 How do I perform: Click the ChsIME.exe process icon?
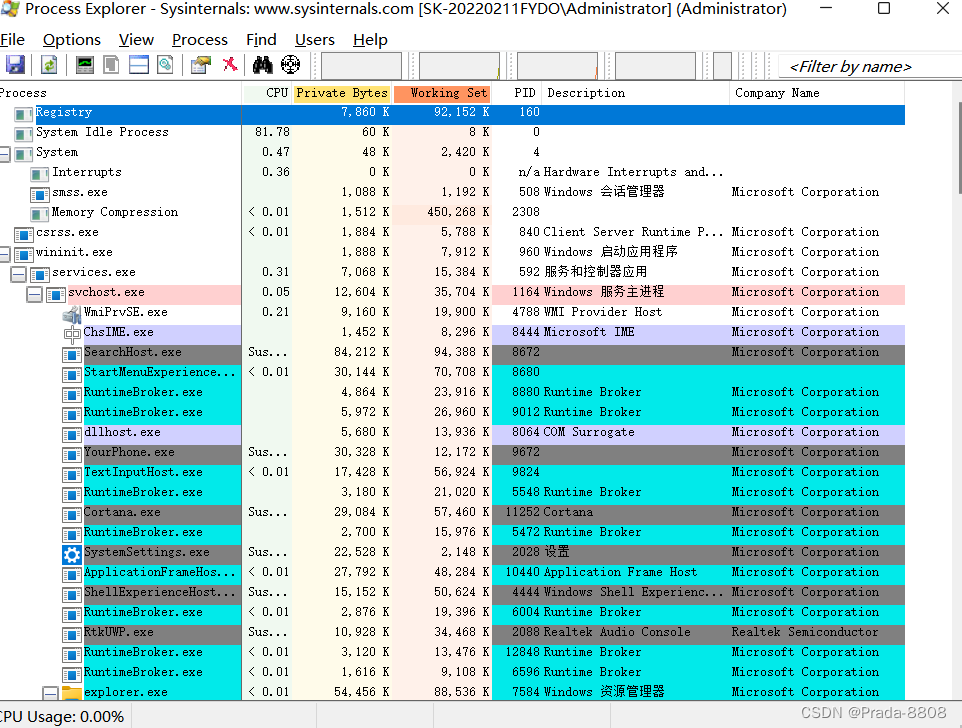tap(72, 335)
